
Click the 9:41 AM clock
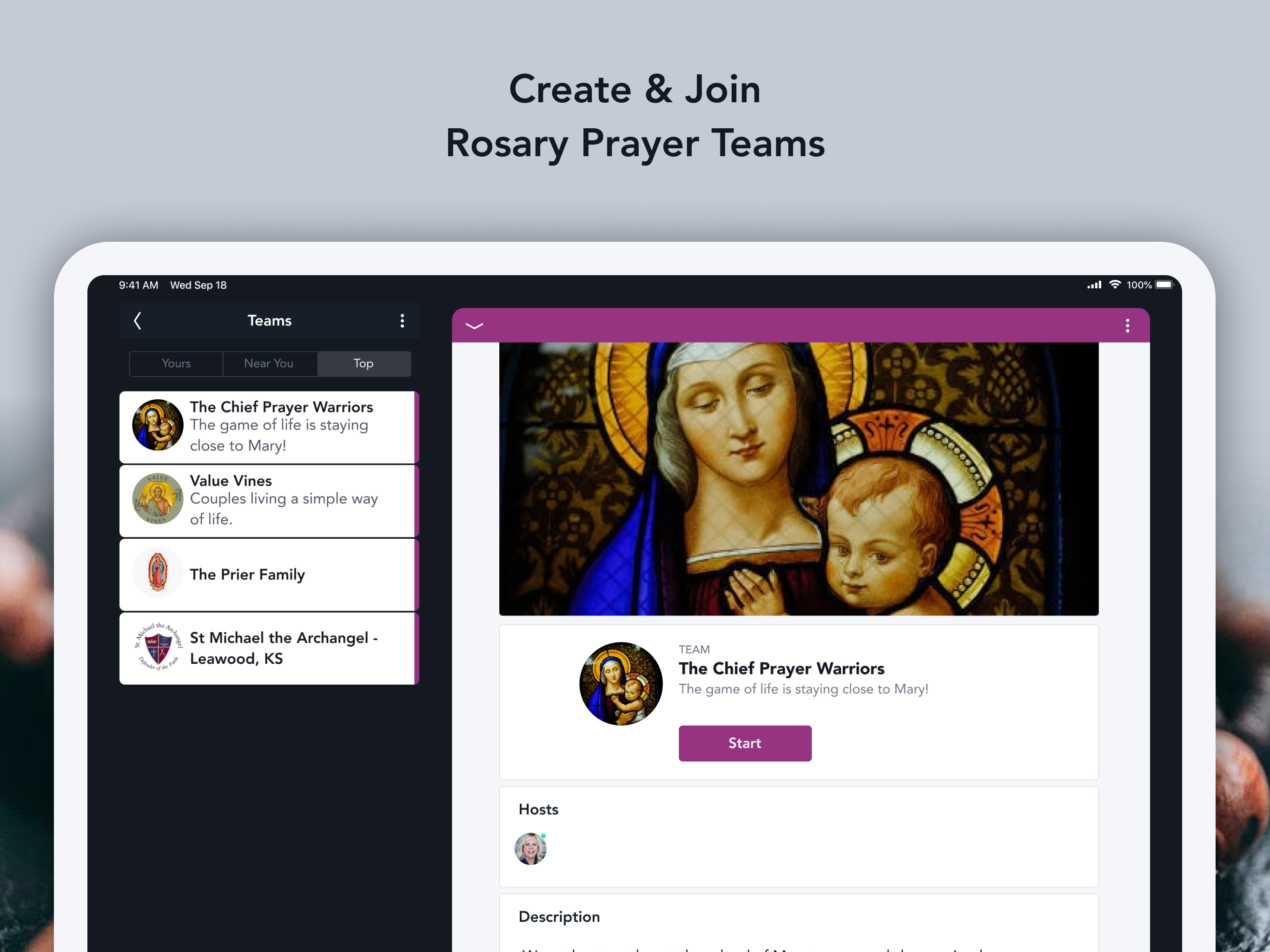pos(139,285)
